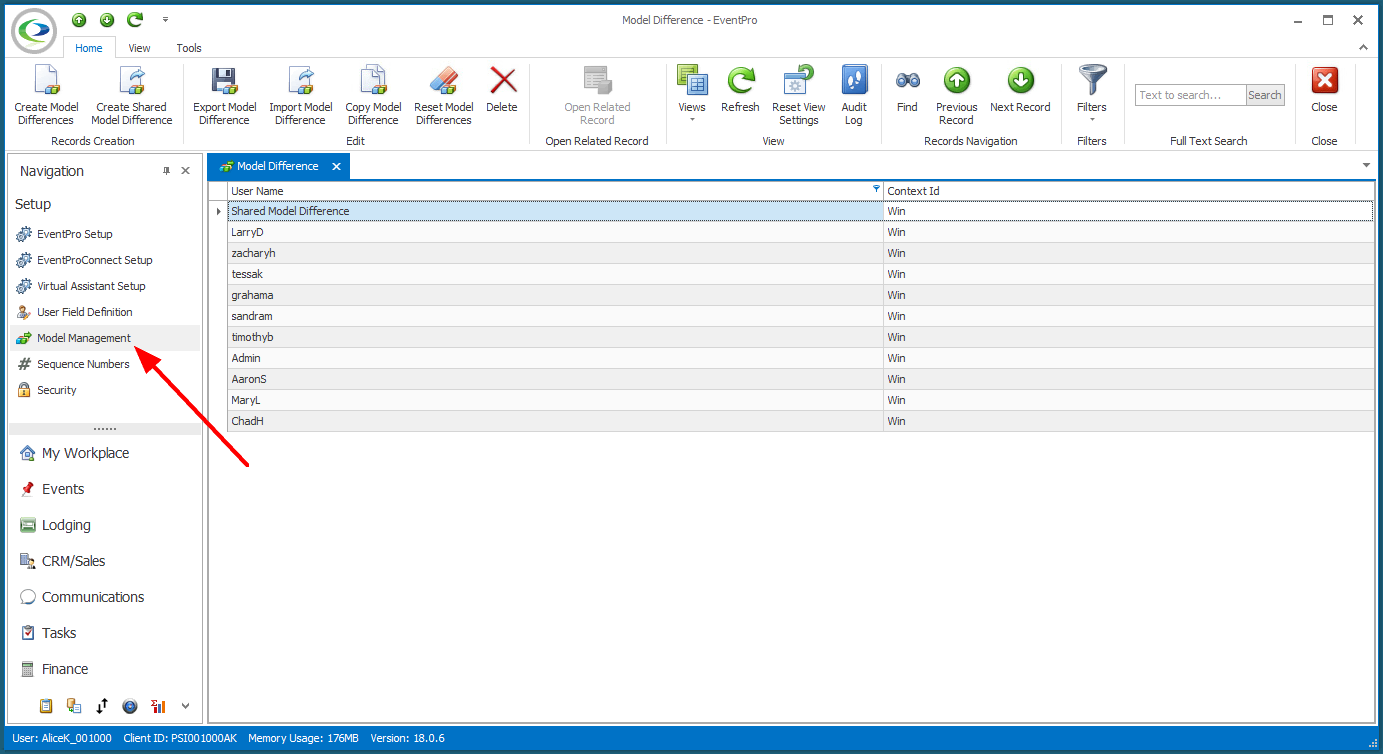Switch to the Home ribbon tab
The height and width of the screenshot is (754, 1383).
89,48
